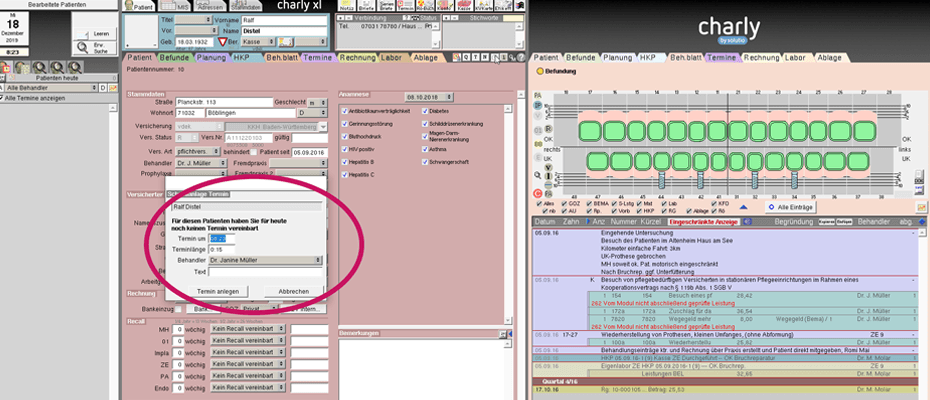
Task: Click the N icon right of Ablage tab
Action: (485, 58)
